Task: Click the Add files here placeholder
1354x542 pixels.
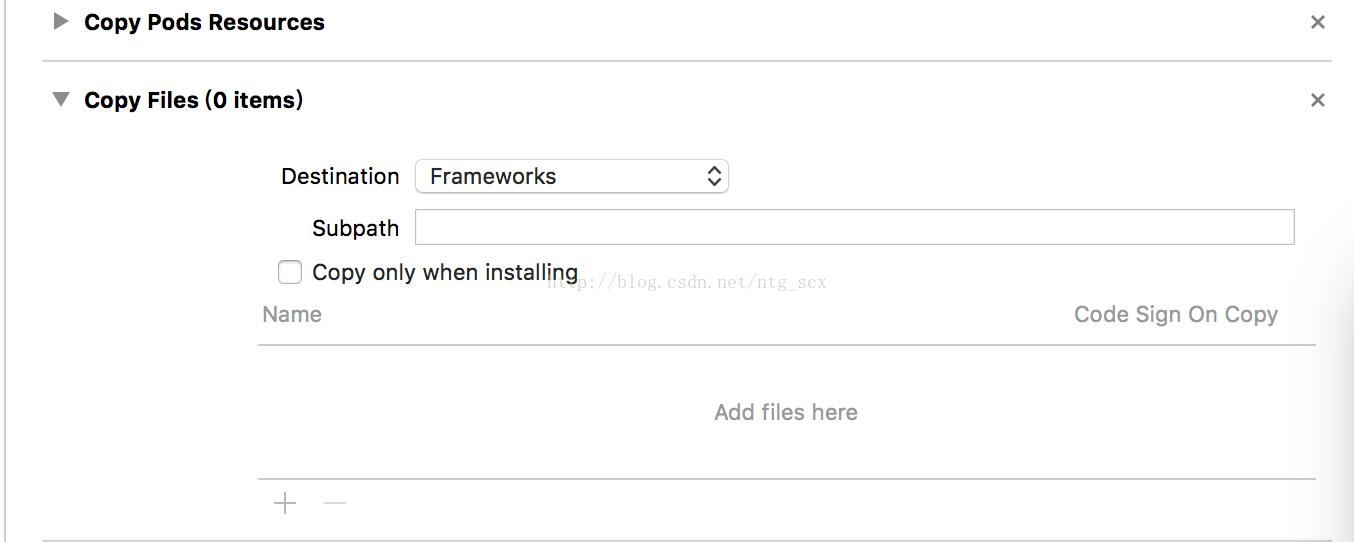Action: point(786,412)
